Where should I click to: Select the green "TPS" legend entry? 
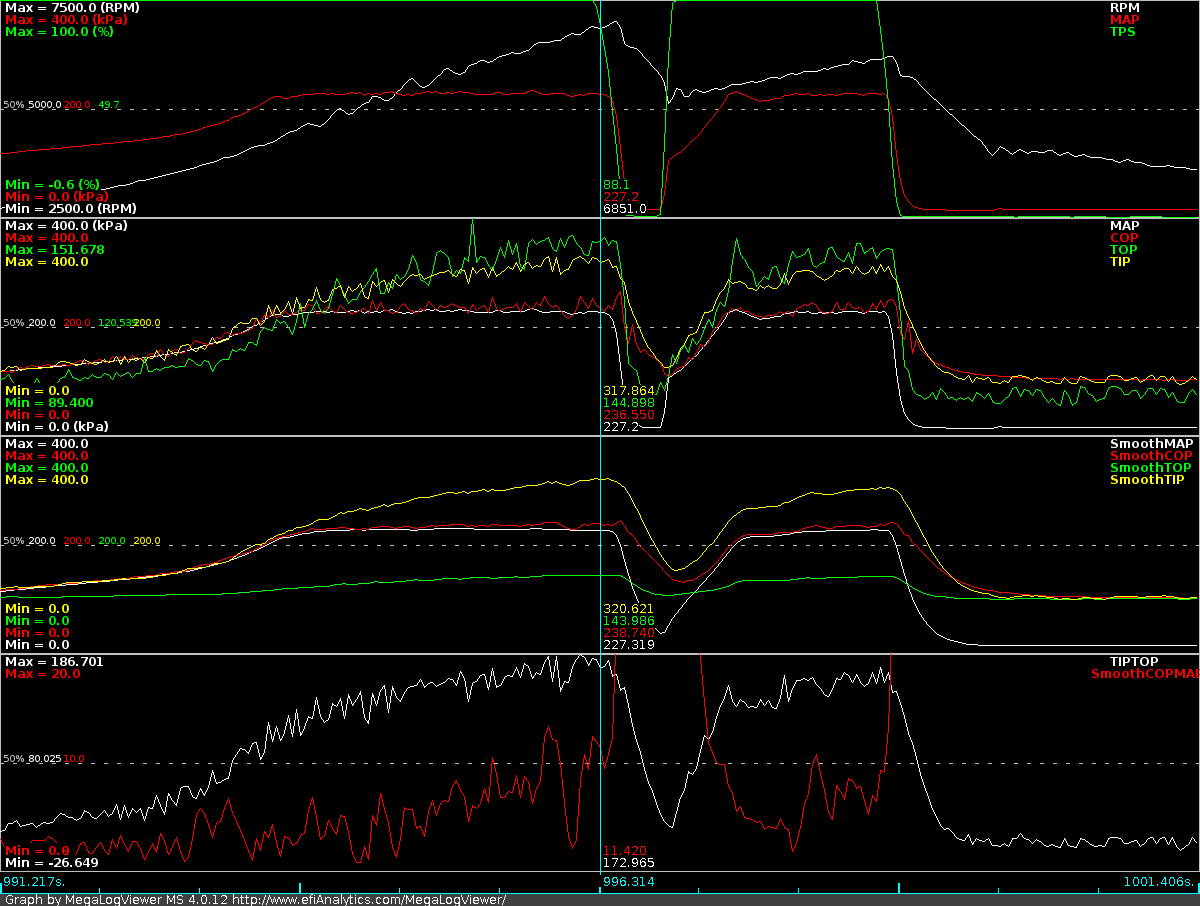pyautogui.click(x=1123, y=31)
